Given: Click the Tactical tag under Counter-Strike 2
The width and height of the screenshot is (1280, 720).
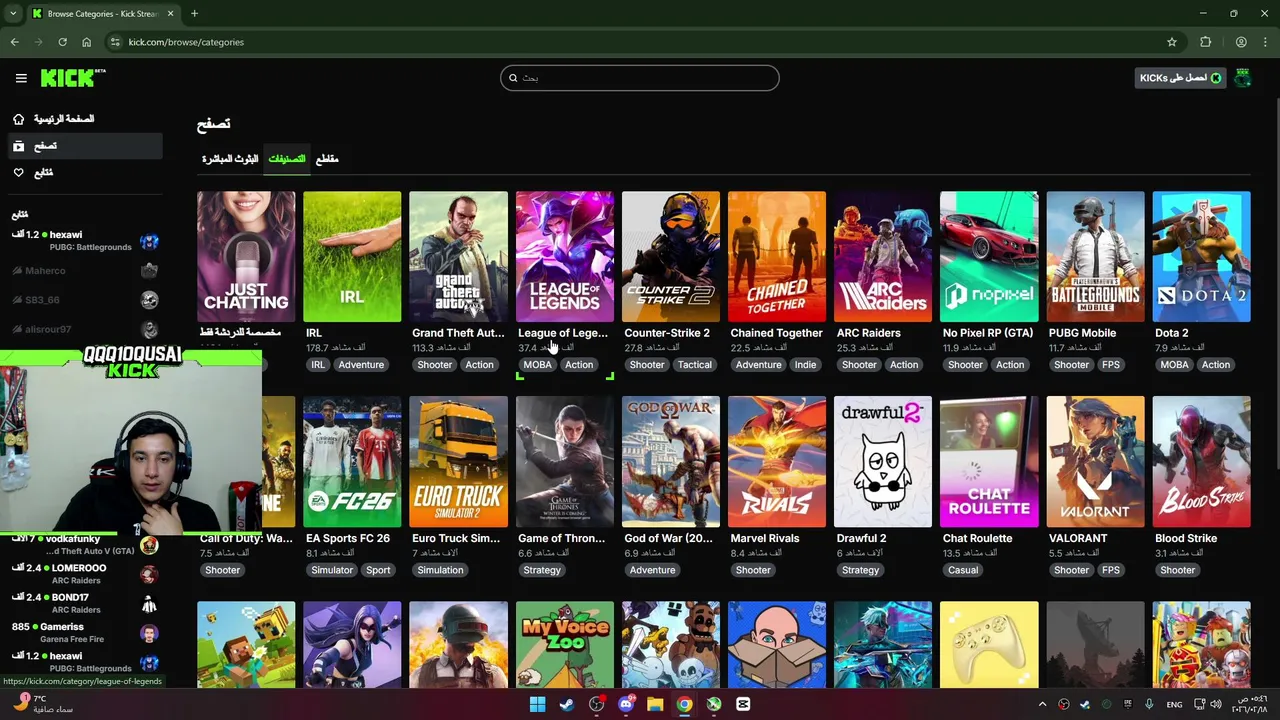Looking at the screenshot, I should click(x=695, y=365).
